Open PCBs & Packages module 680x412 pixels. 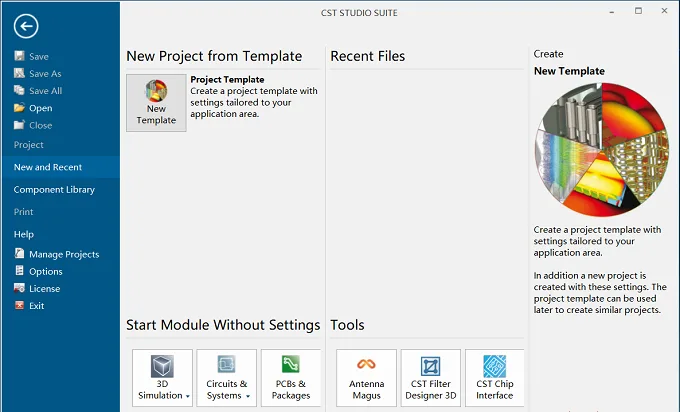pos(291,378)
